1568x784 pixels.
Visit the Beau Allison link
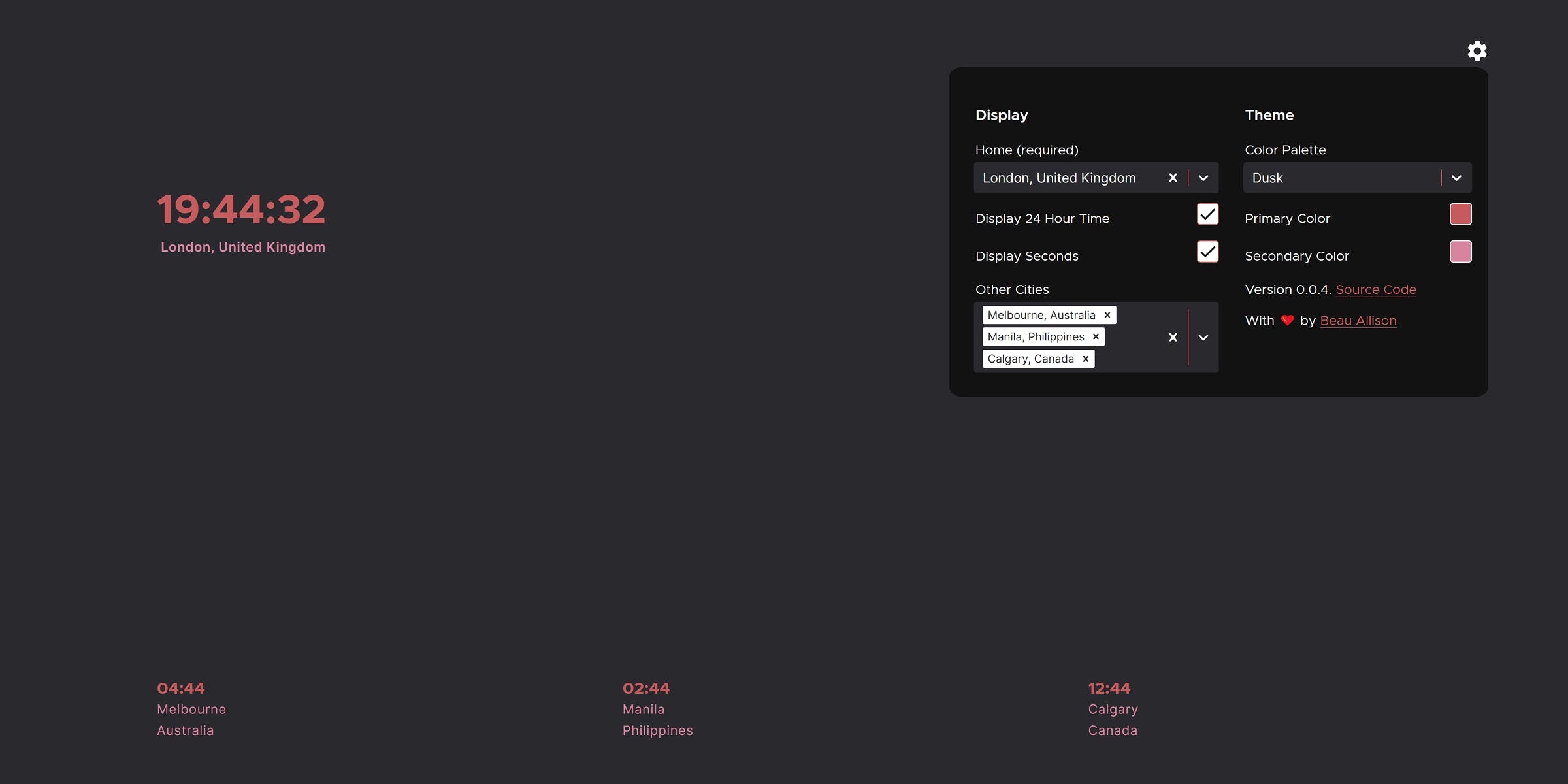point(1358,321)
